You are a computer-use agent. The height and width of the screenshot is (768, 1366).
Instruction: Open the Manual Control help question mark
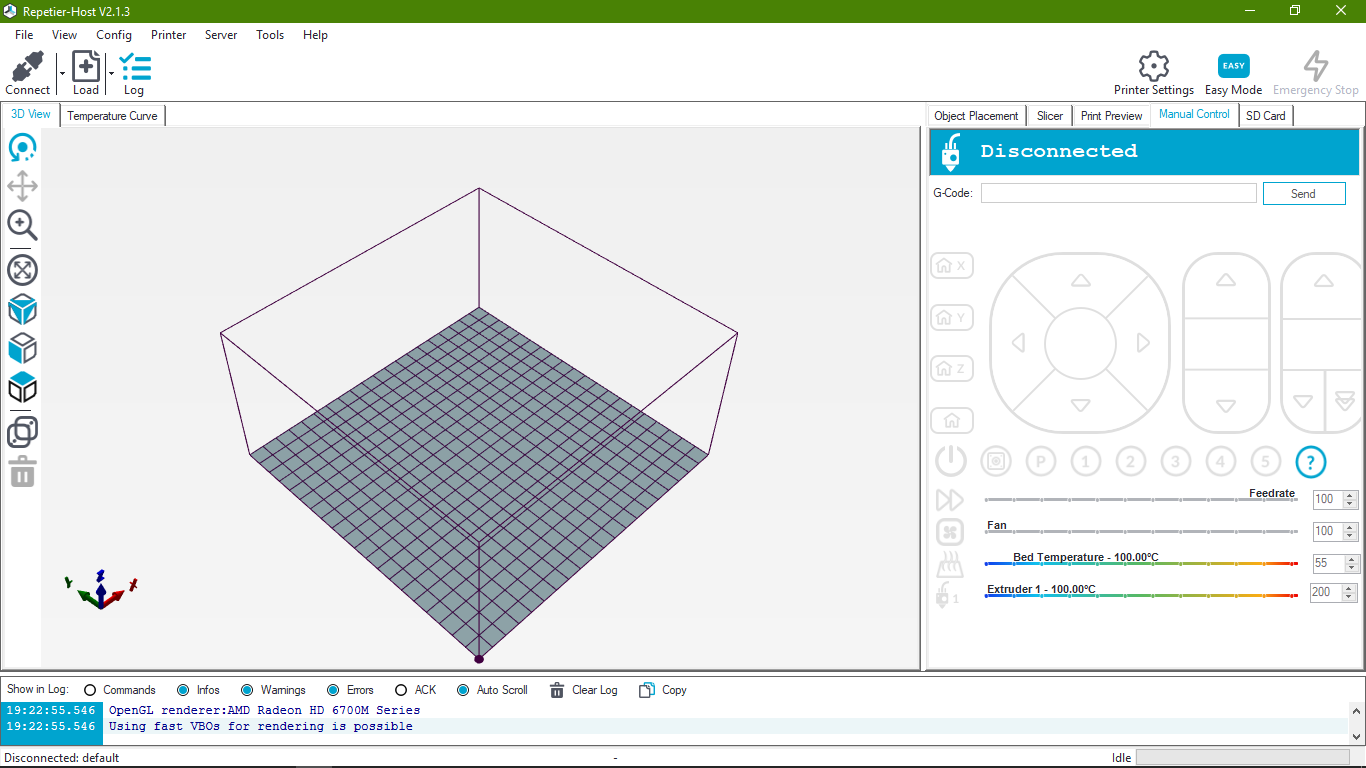(1310, 461)
